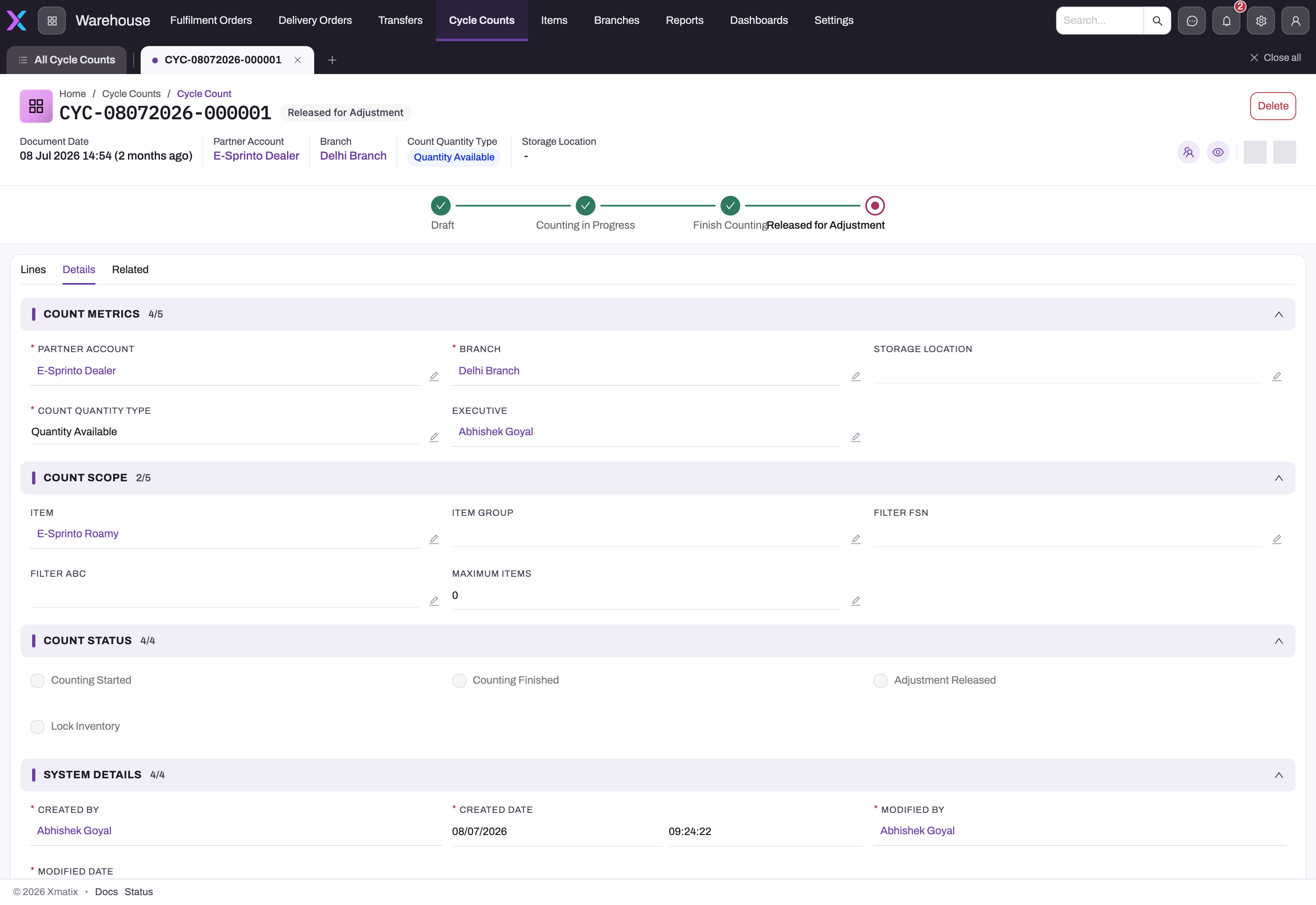
Task: Open the Items menu
Action: tap(554, 21)
